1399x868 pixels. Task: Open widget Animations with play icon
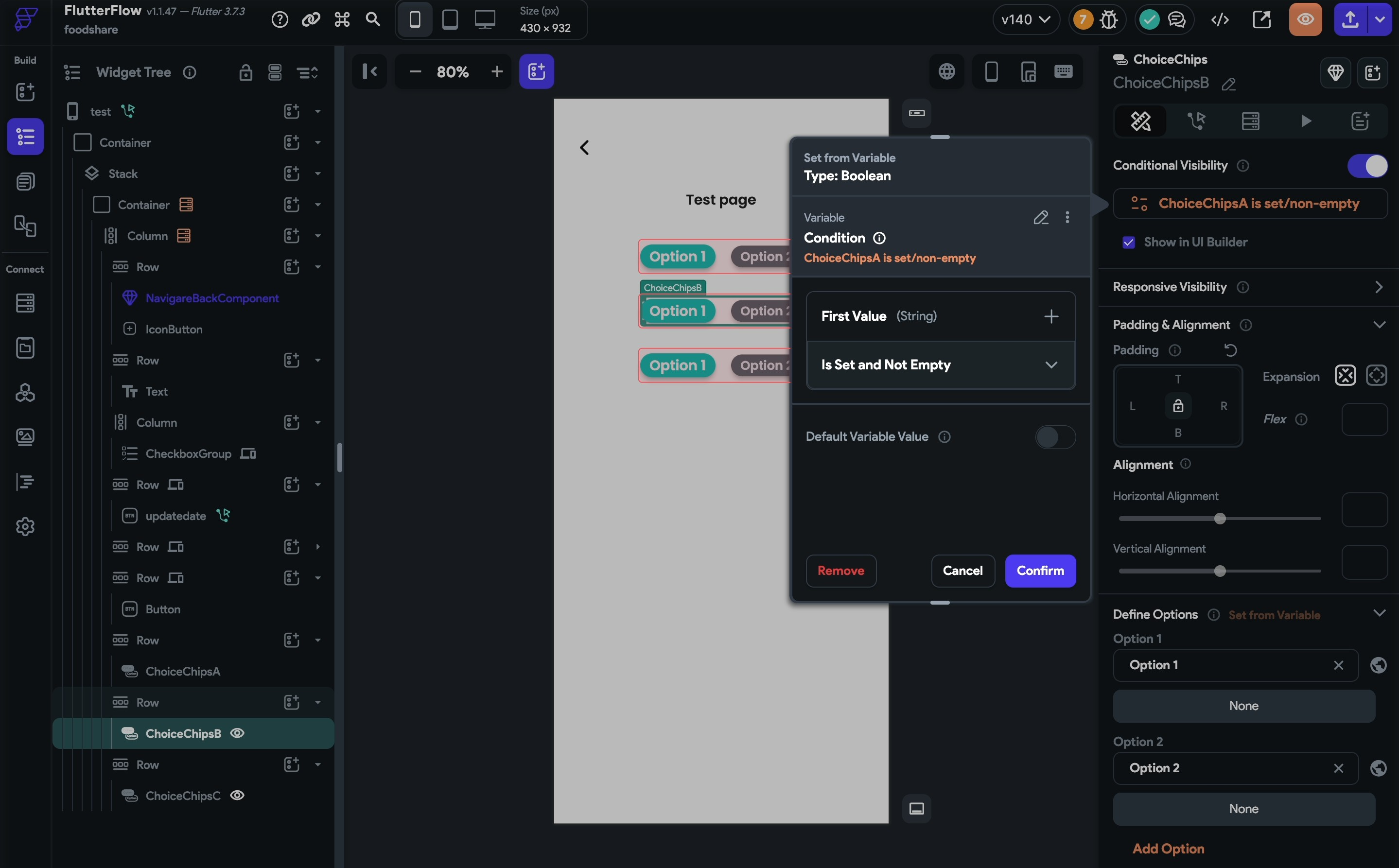1306,121
